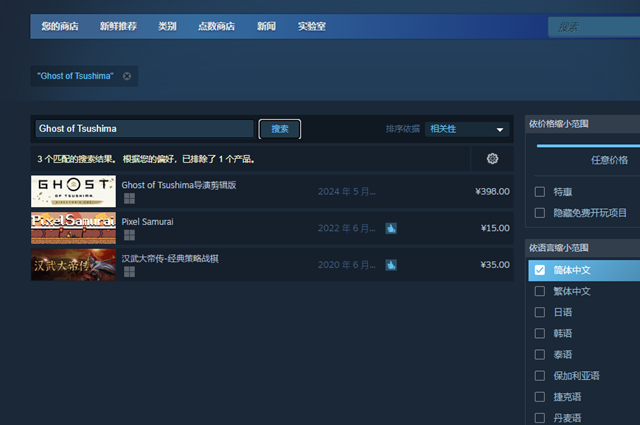The width and height of the screenshot is (640, 425).
Task: Click Windows icon under Pixel Samurai
Action: [129, 235]
